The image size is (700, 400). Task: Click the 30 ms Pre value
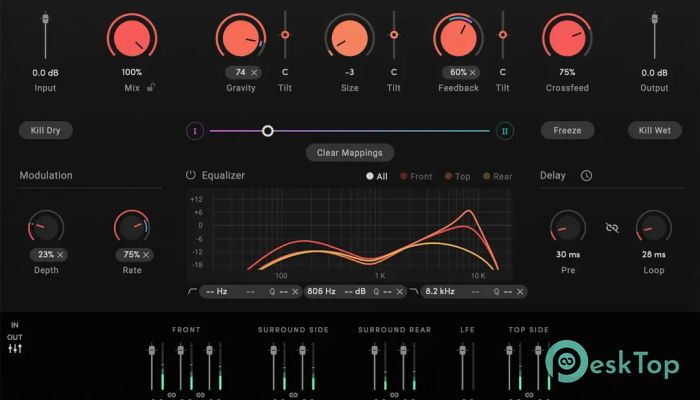(568, 254)
